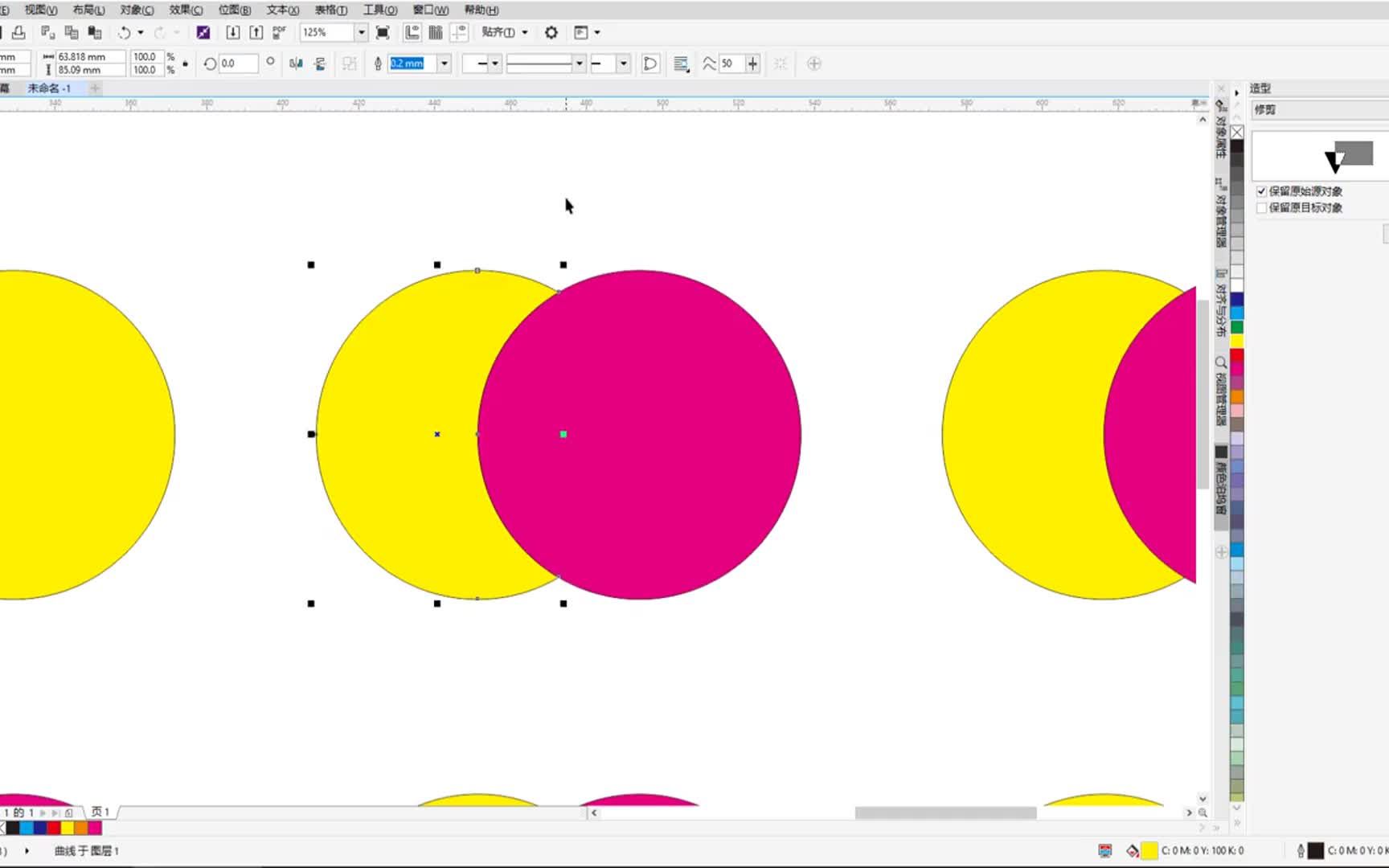Click the plus beside smoothing value 50
The height and width of the screenshot is (868, 1389).
click(x=752, y=63)
